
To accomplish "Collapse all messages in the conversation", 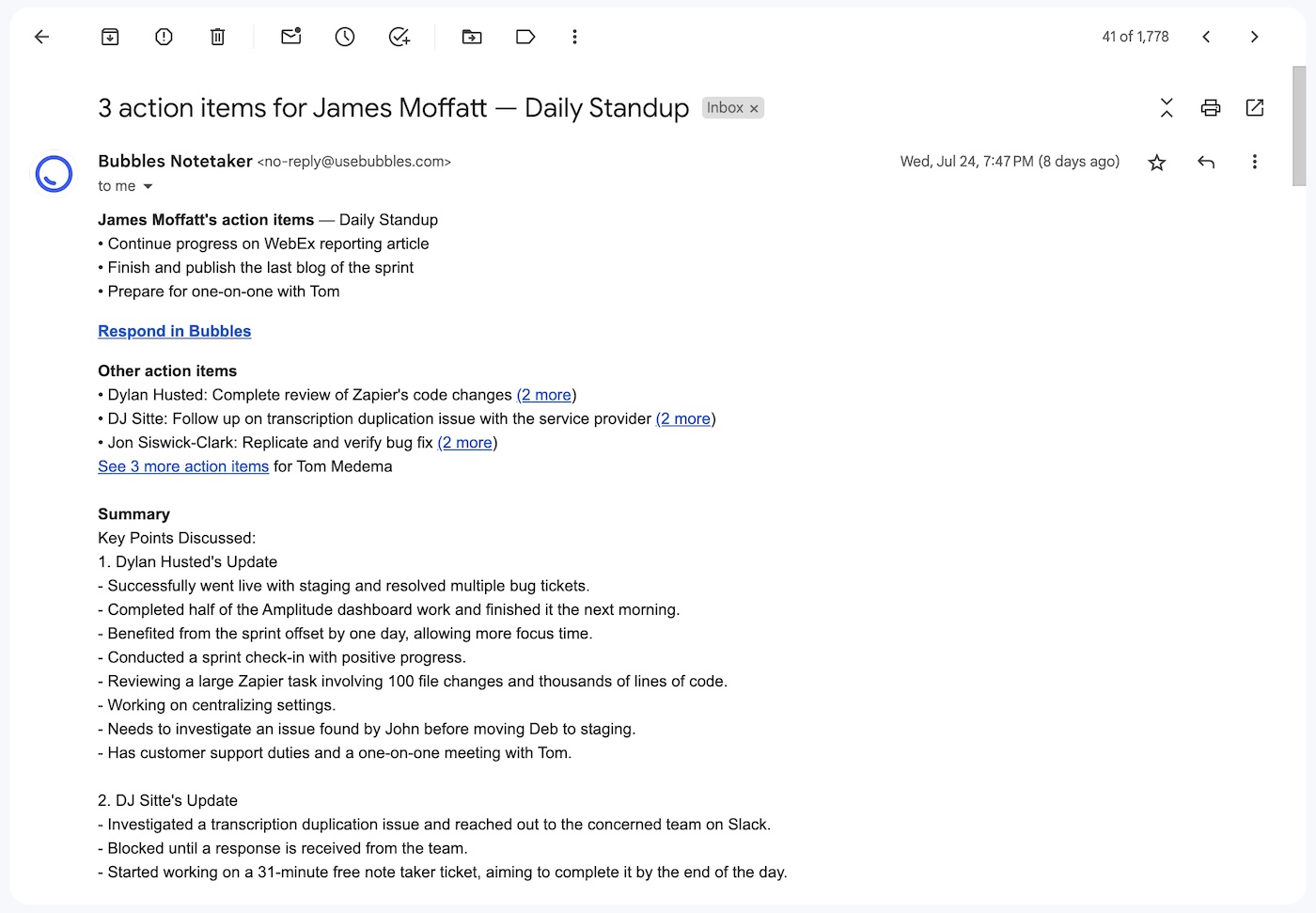I will [x=1167, y=108].
